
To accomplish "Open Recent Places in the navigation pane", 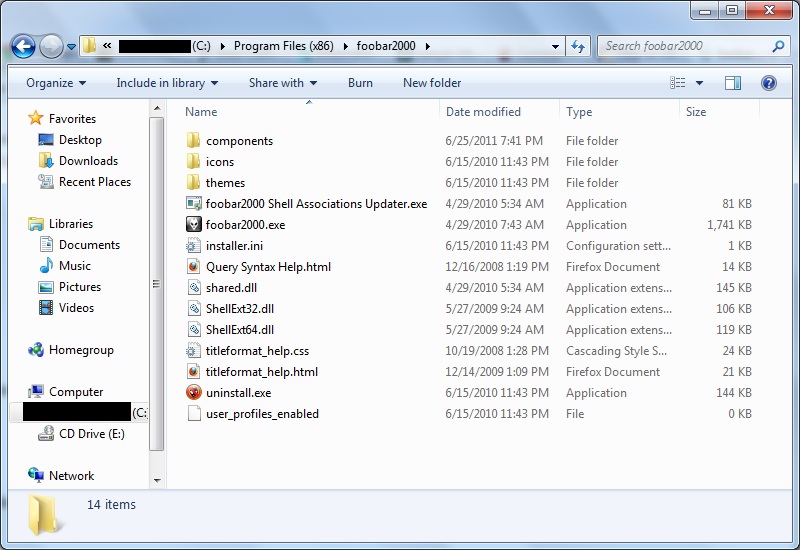I will tap(94, 182).
